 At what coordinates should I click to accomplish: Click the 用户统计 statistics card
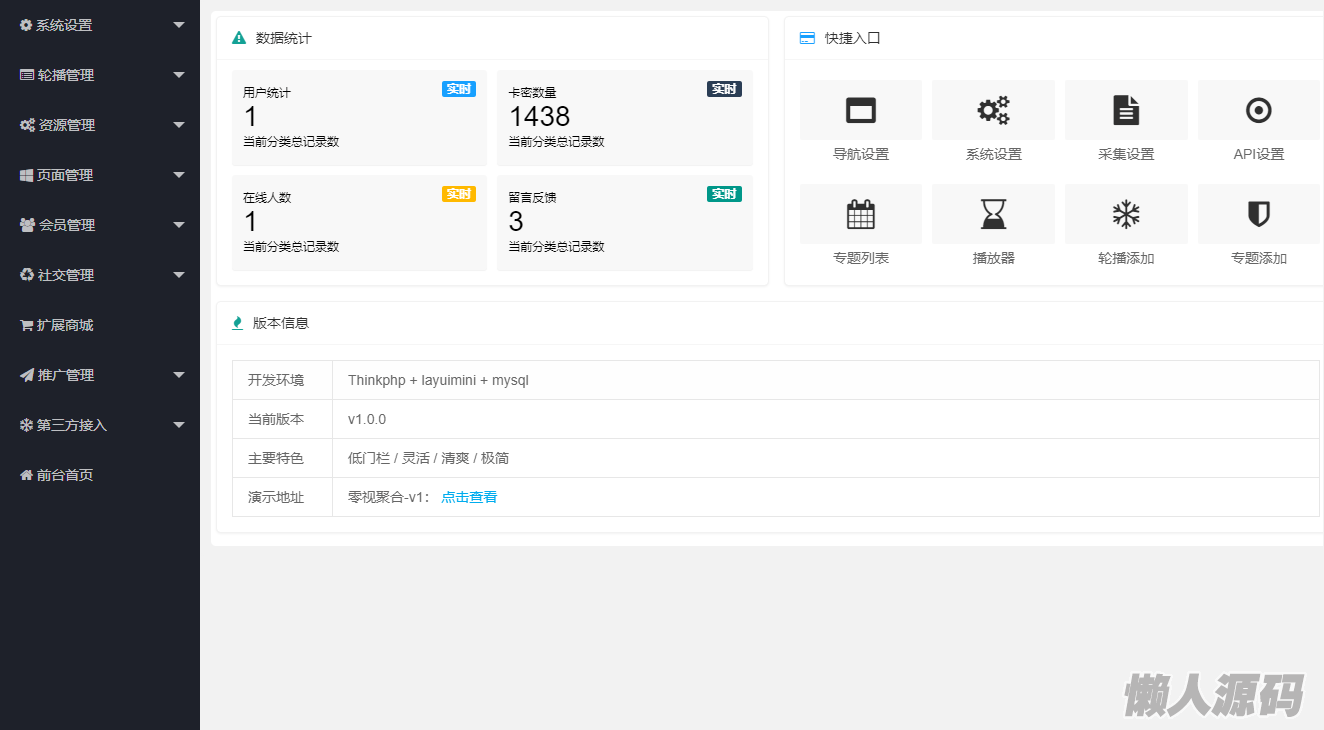click(359, 118)
